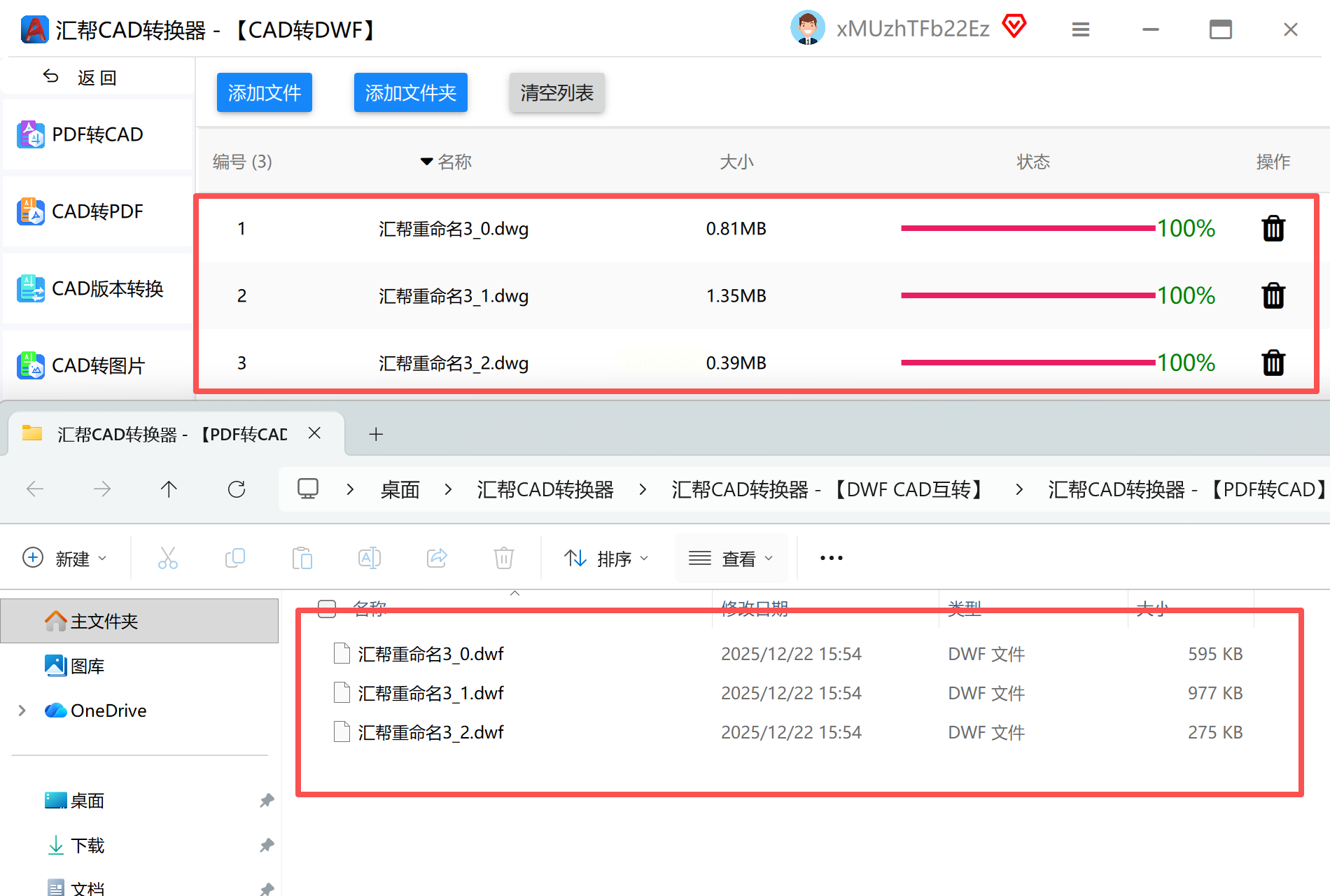
Task: Click 桌面 in the breadcrumb path
Action: tap(400, 489)
